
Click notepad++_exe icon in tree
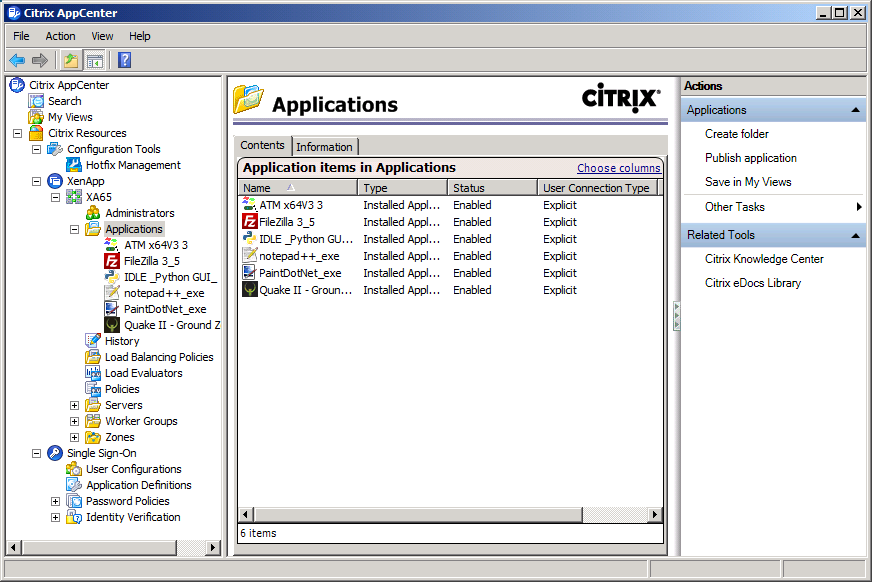click(x=112, y=293)
